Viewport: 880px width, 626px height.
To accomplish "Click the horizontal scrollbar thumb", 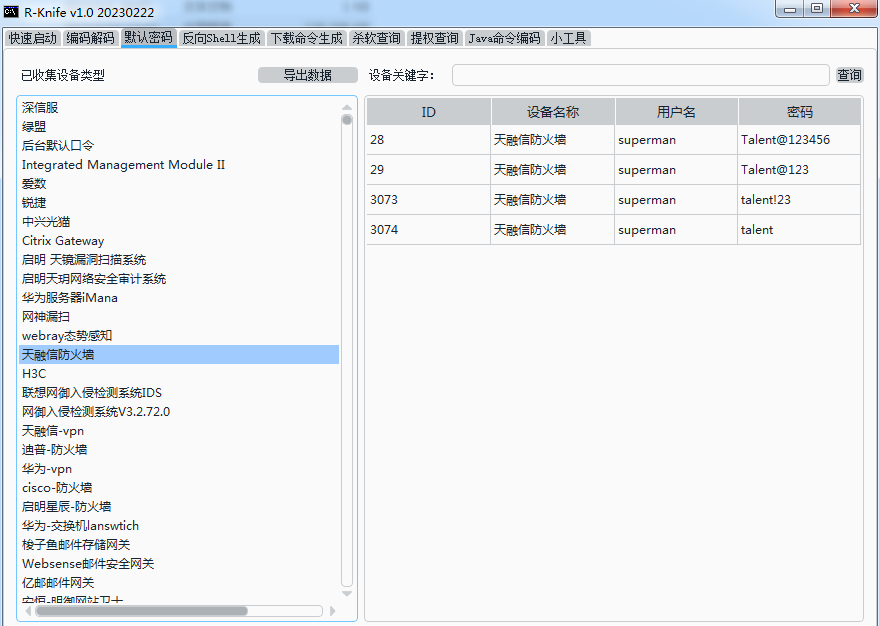I will click(141, 611).
